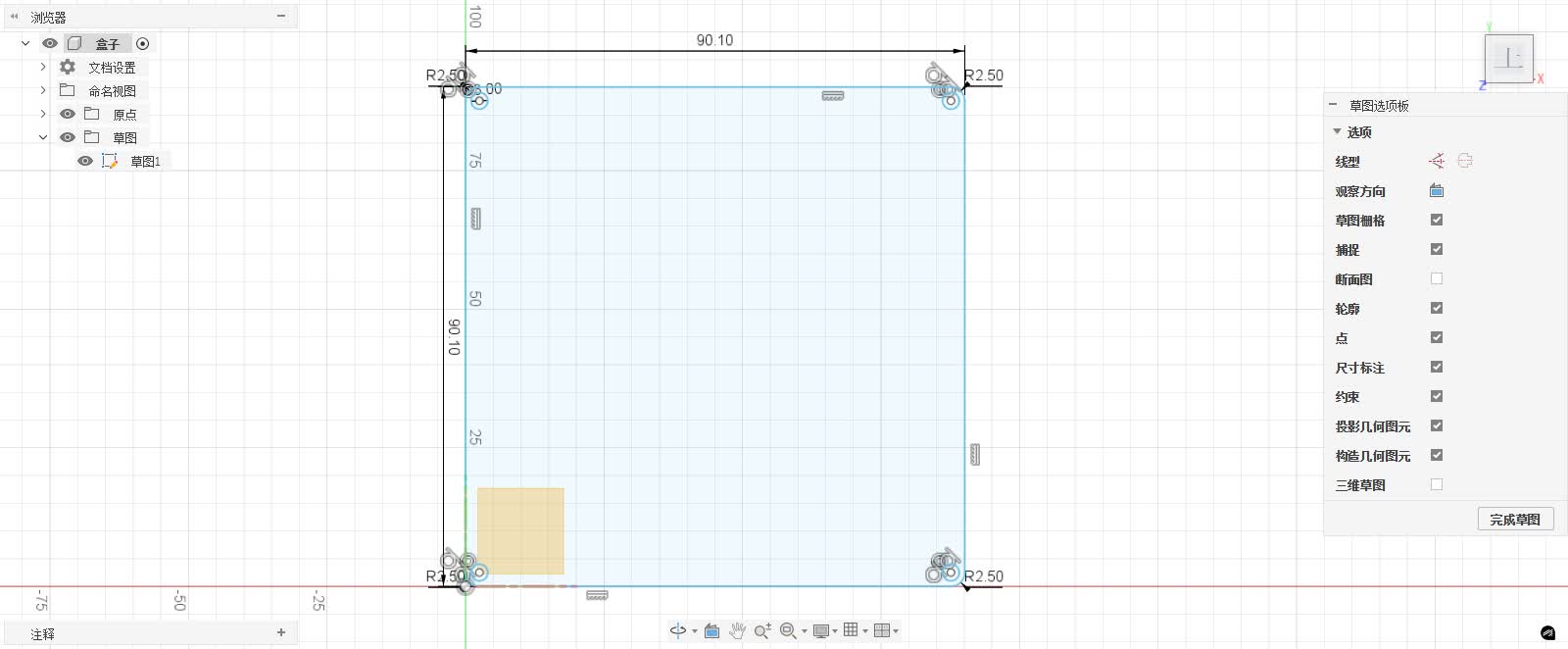
Task: Collapse the 选项 section triangle
Action: coord(1337,131)
